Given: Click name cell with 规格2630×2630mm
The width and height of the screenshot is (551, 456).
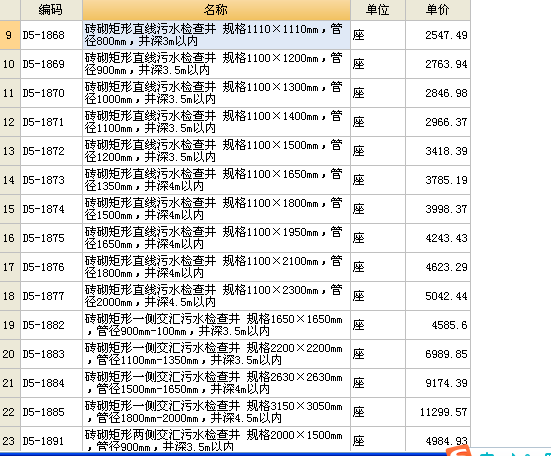Looking at the screenshot, I should [x=216, y=383].
